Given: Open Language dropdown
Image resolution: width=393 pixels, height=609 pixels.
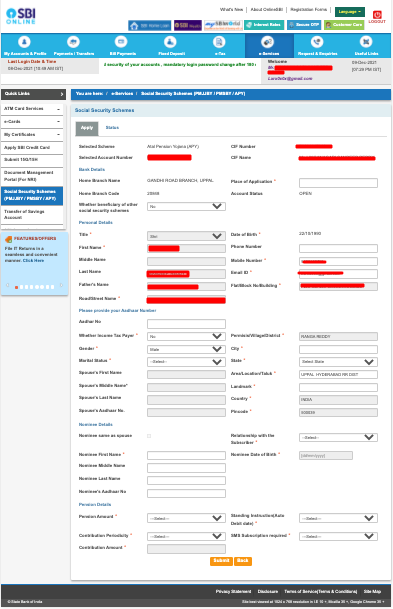Looking at the screenshot, I should coord(350,12).
